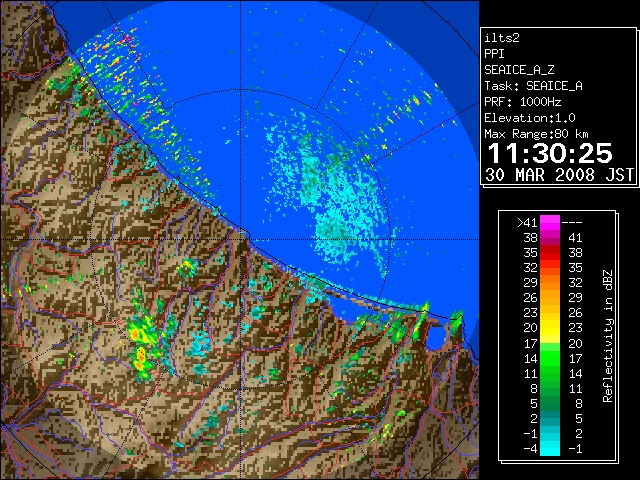Click the 'Max Range:80 km' text
This screenshot has height=480, width=640.
pyautogui.click(x=536, y=134)
